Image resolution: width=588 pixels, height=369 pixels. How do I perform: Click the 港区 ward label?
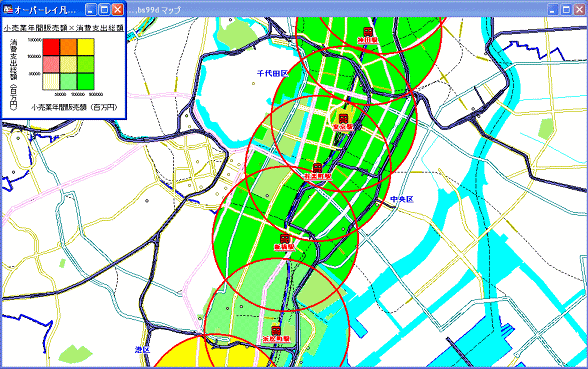pos(142,350)
